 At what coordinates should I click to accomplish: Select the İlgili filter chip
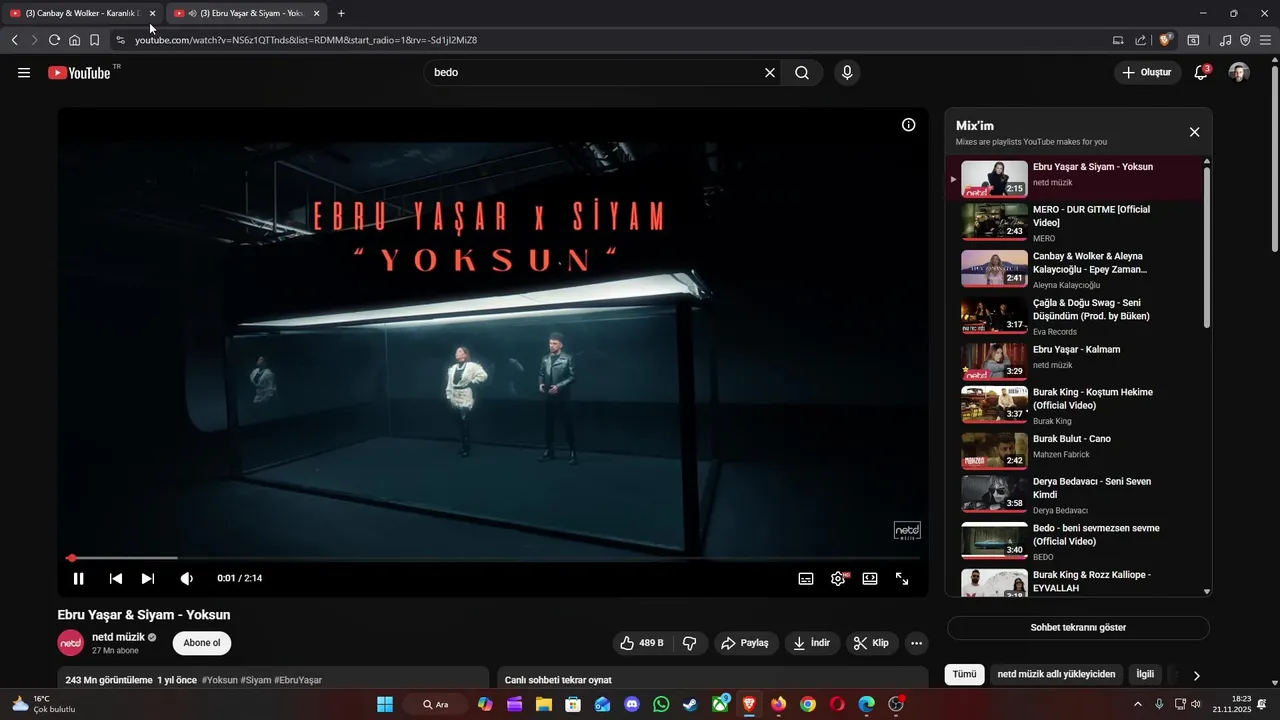point(1145,675)
